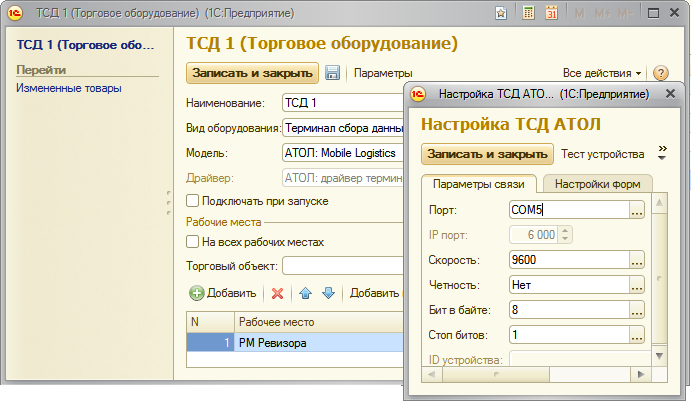
Task: Open favorites star icon in title bar
Action: pyautogui.click(x=501, y=13)
